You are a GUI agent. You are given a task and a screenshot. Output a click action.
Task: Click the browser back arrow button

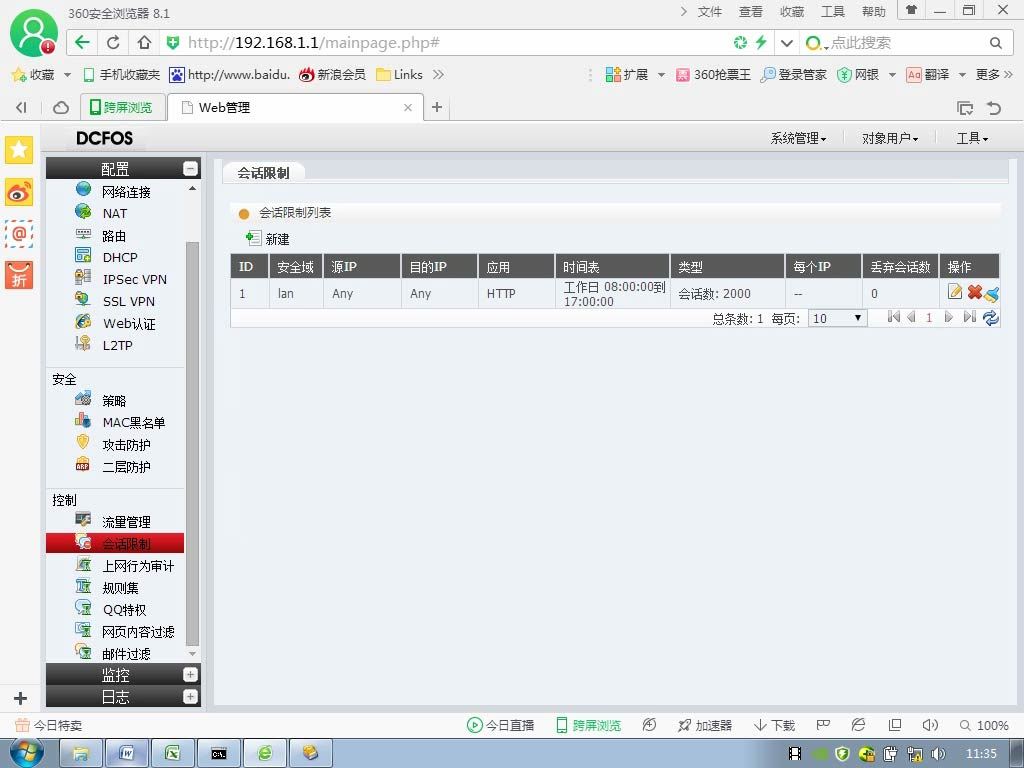[82, 43]
